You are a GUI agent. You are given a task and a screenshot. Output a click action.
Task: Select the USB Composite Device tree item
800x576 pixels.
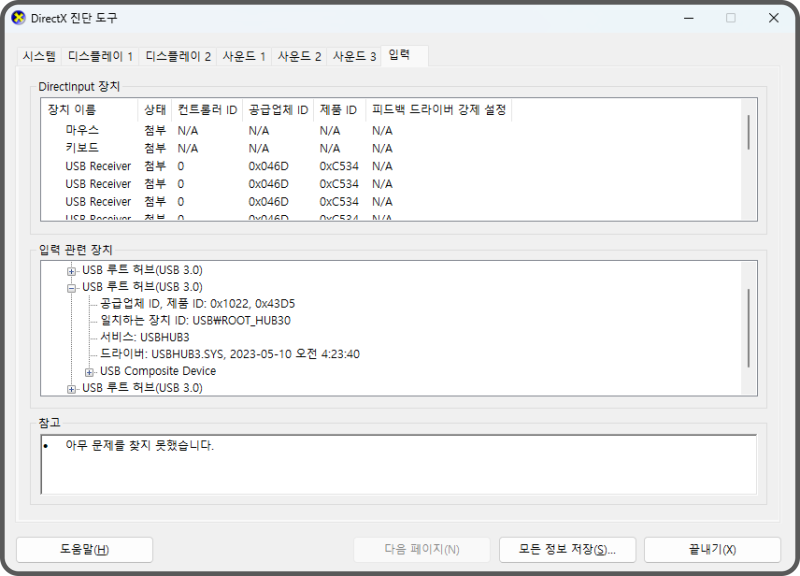[158, 371]
